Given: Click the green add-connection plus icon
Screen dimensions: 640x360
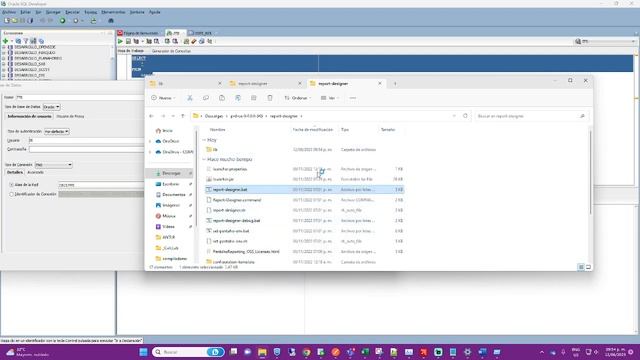Looking at the screenshot, I should pos(5,41).
